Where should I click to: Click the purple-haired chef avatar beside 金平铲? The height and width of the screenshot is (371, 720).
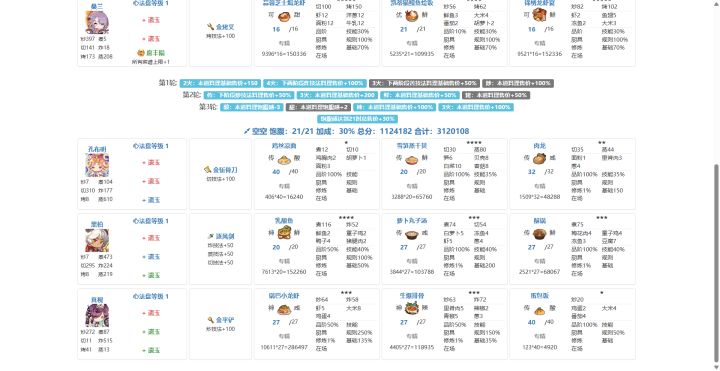point(97,315)
